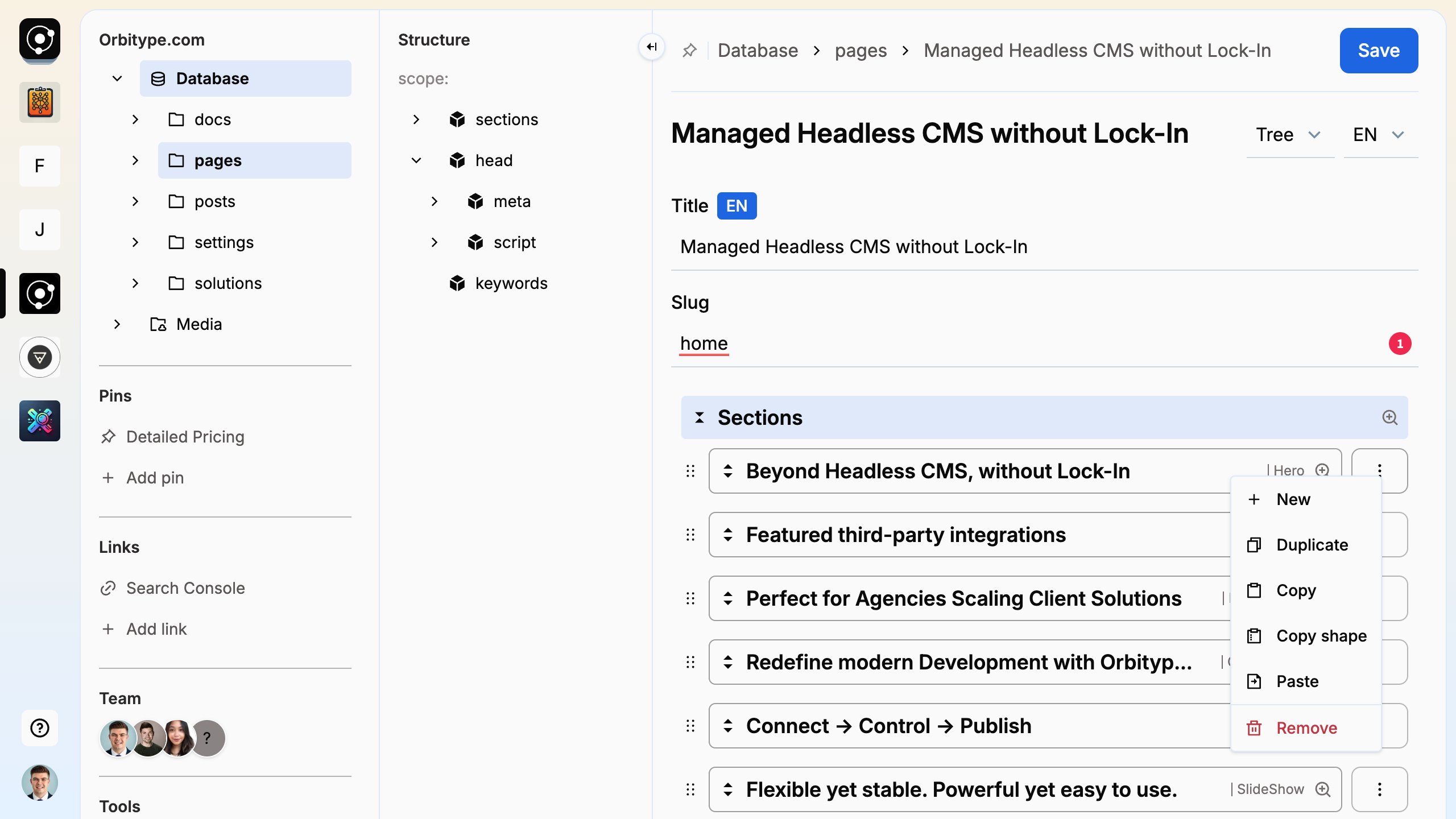Expand the sections structure node

(x=416, y=119)
